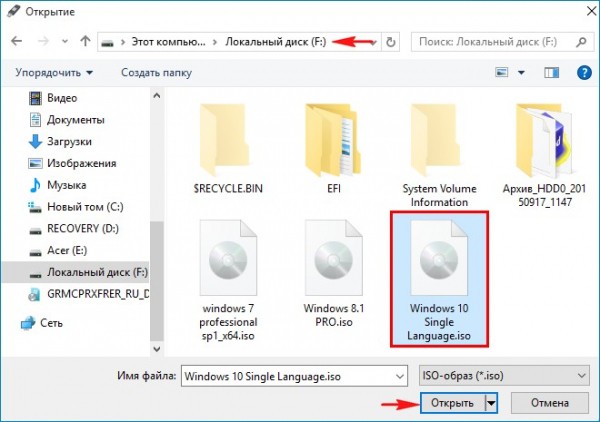Select Windows 8.1 PRO.iso file
This screenshot has width=600, height=422.
point(334,274)
